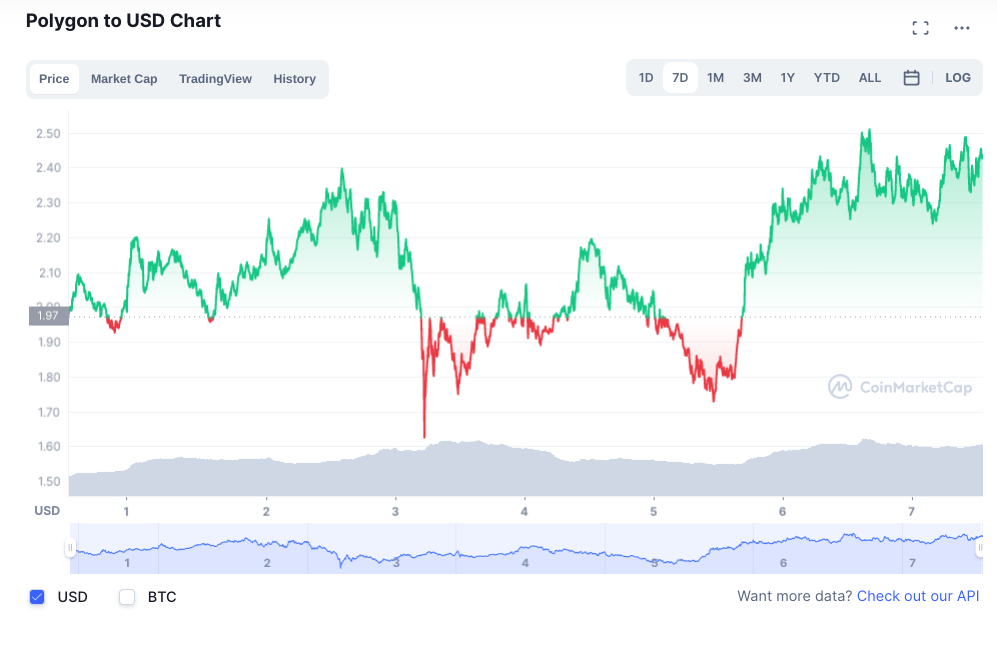Choose the 3M time range
The height and width of the screenshot is (652, 997).
coord(752,78)
